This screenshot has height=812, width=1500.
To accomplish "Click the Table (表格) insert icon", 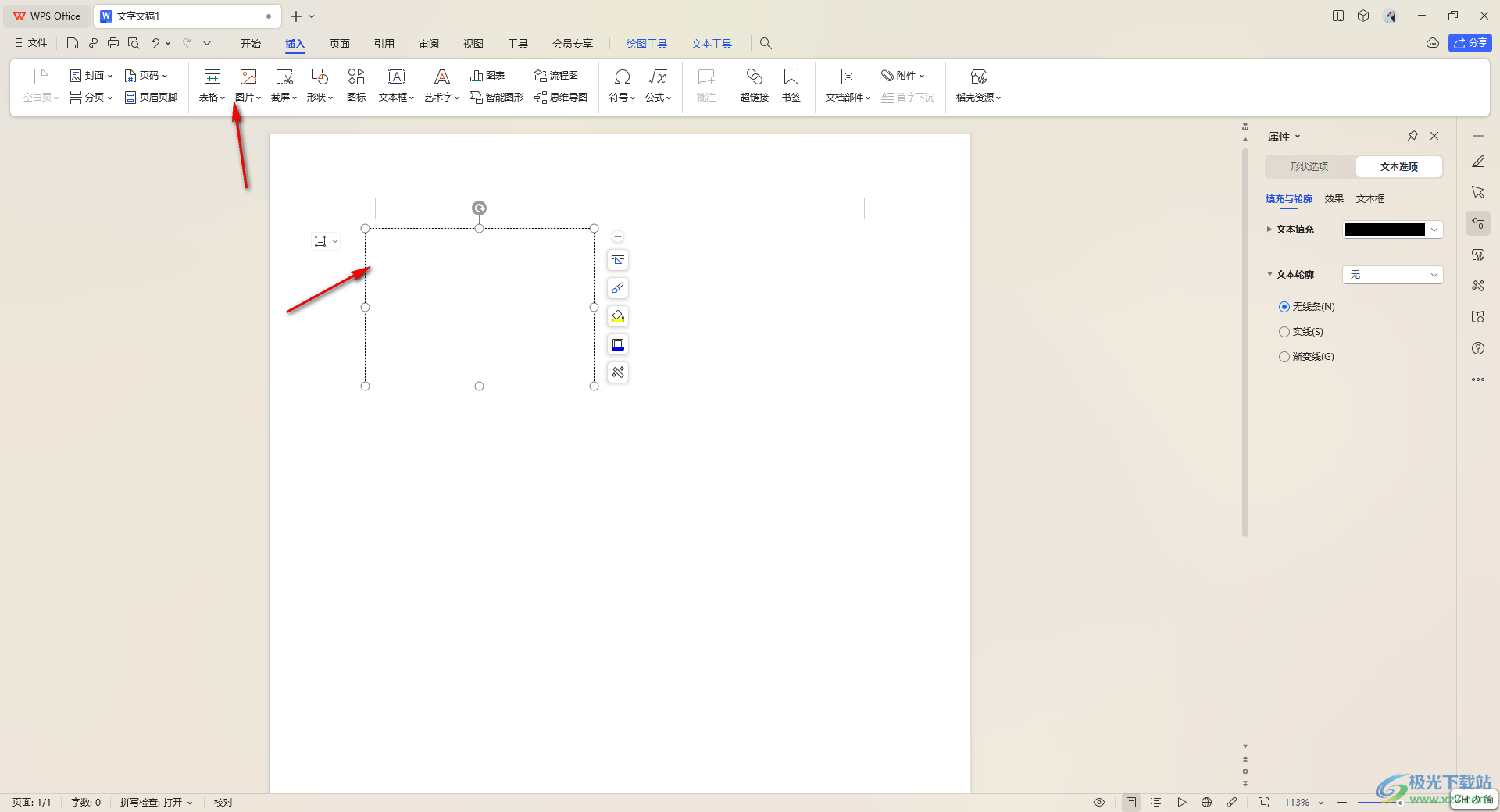I will 212,77.
